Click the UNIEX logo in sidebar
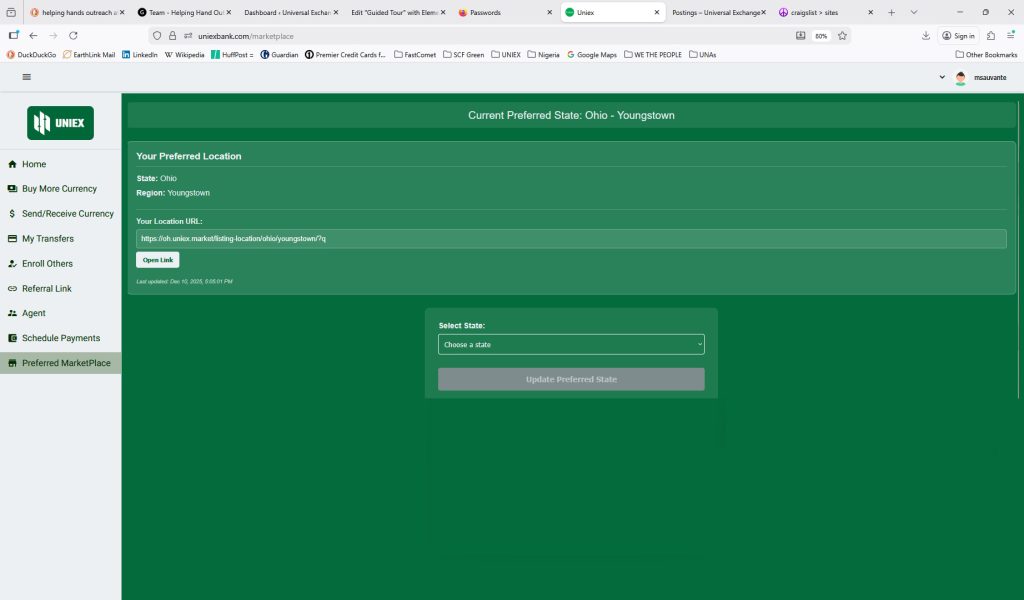 (60, 123)
